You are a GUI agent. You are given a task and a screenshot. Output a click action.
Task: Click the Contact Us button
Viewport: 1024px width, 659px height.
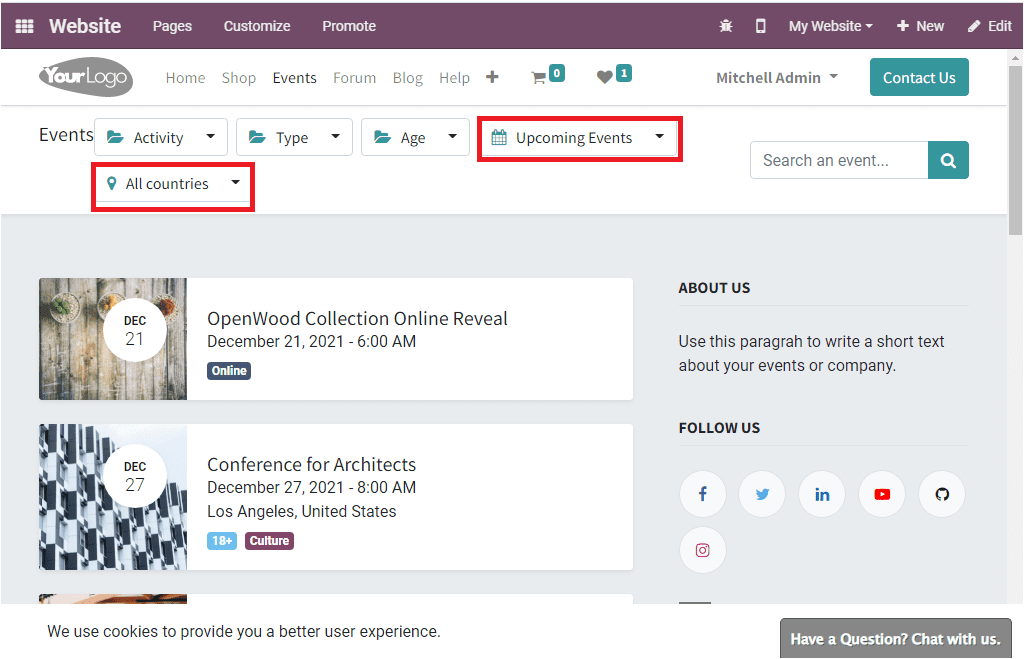point(918,76)
